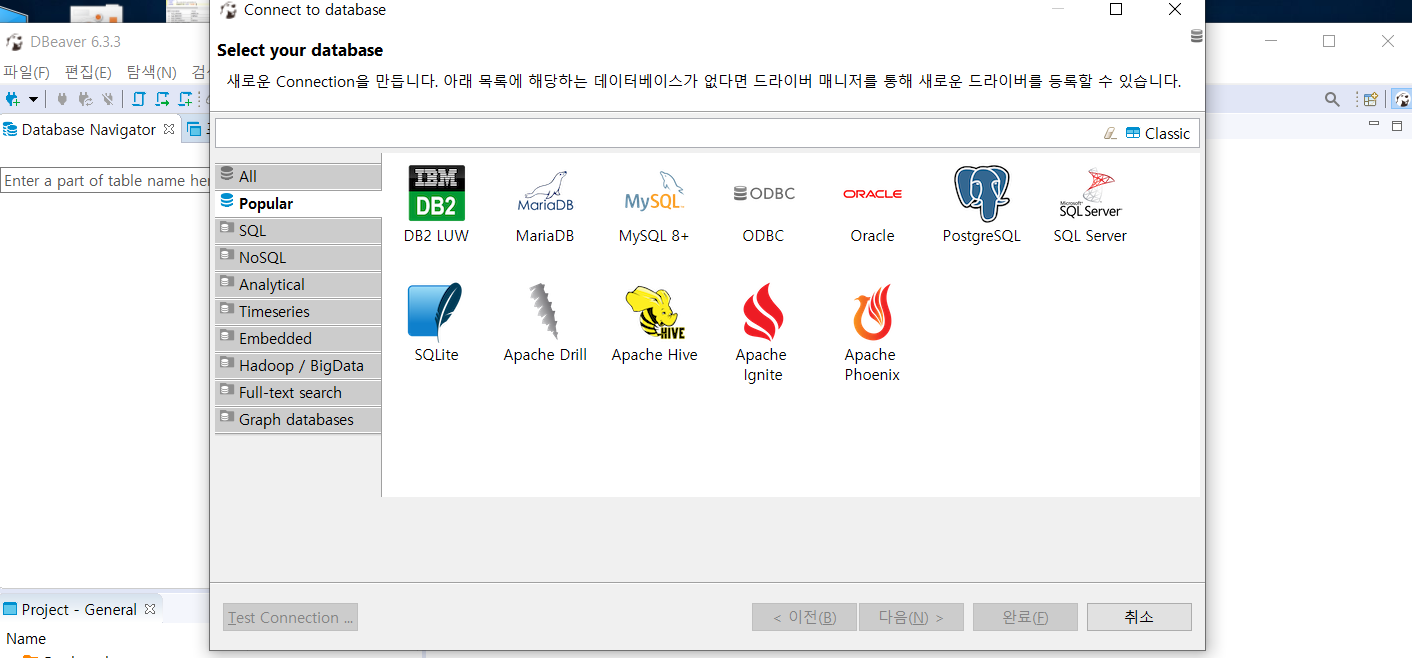Viewport: 1412px width, 658px height.
Task: Click the Reconnect icon in DBeaver toolbar
Action: point(85,99)
